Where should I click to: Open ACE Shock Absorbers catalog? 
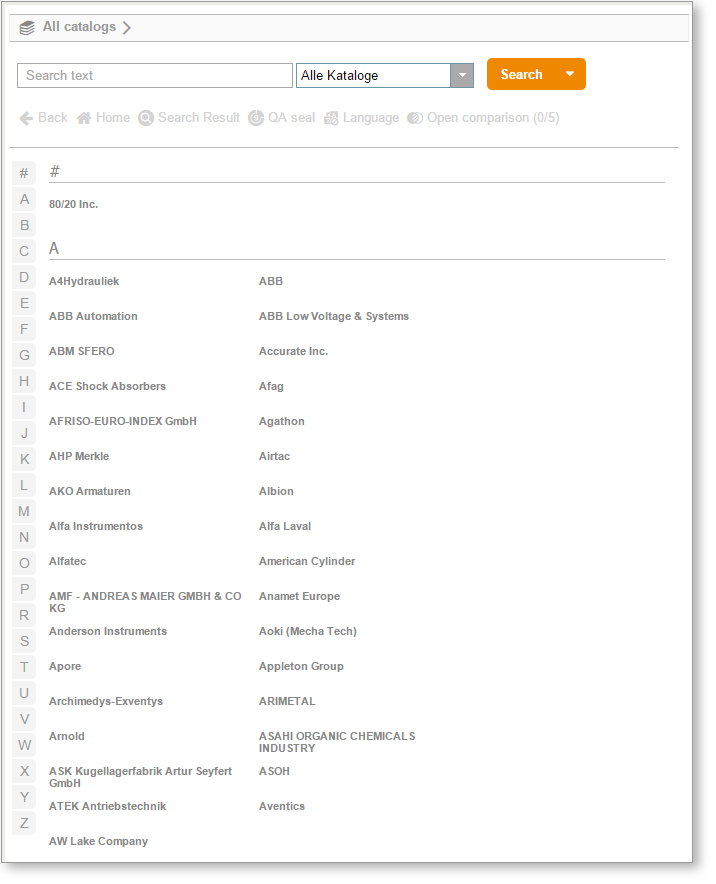coord(107,386)
